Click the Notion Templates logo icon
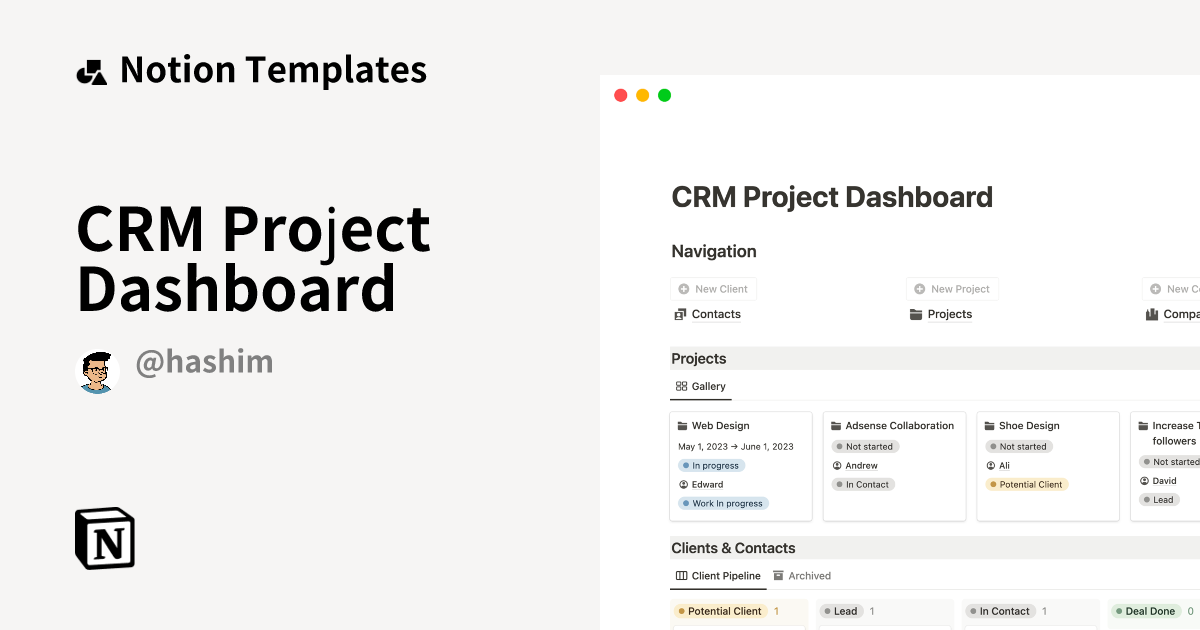This screenshot has height=630, width=1200. tap(91, 68)
